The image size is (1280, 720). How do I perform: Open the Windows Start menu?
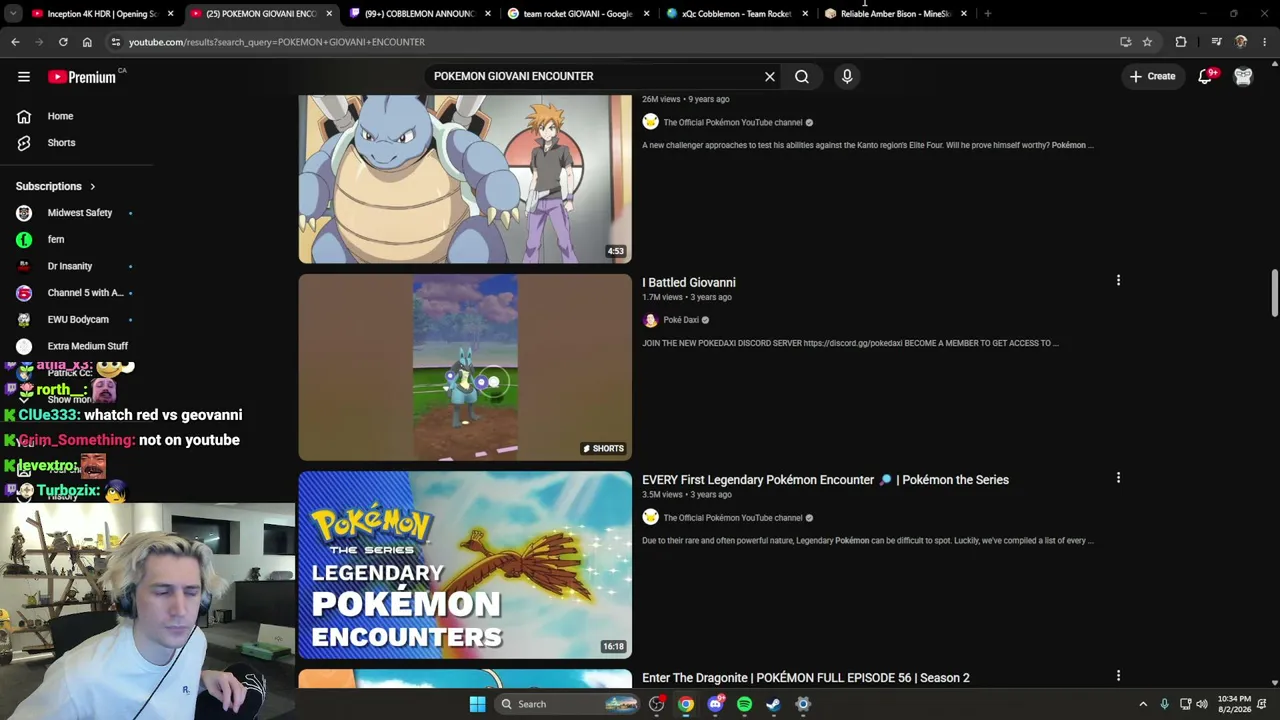(x=477, y=704)
